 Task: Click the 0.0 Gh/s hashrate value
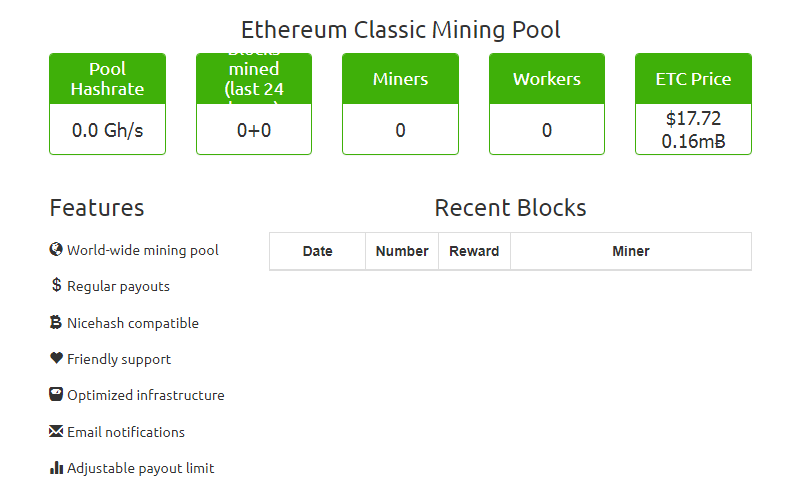tap(107, 130)
